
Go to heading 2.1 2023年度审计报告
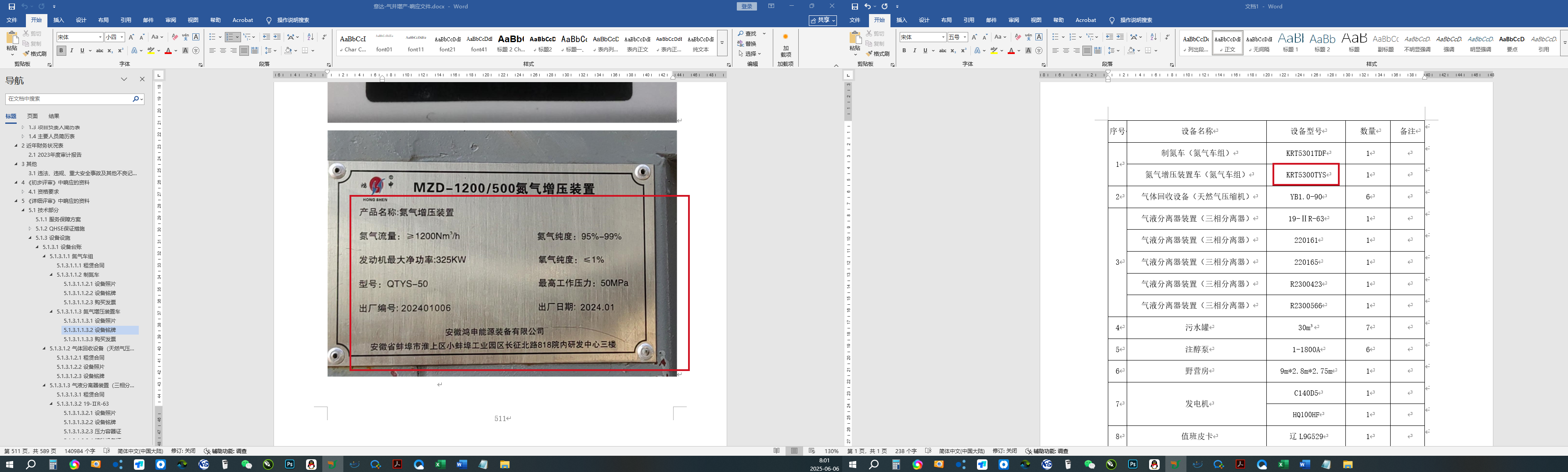click(x=55, y=155)
